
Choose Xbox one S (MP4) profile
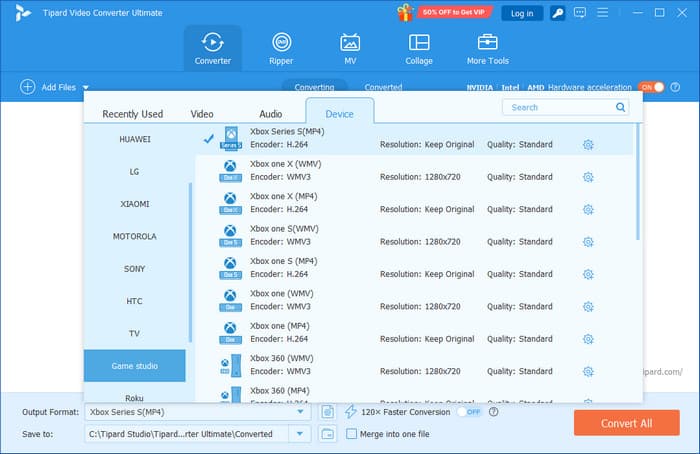(414, 268)
